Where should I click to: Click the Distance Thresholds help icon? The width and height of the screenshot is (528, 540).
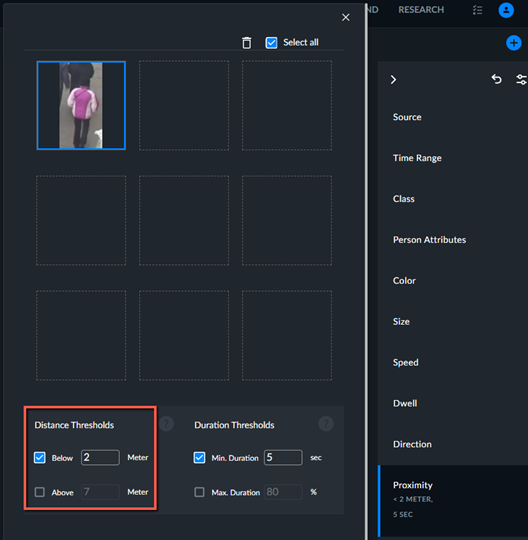(166, 424)
